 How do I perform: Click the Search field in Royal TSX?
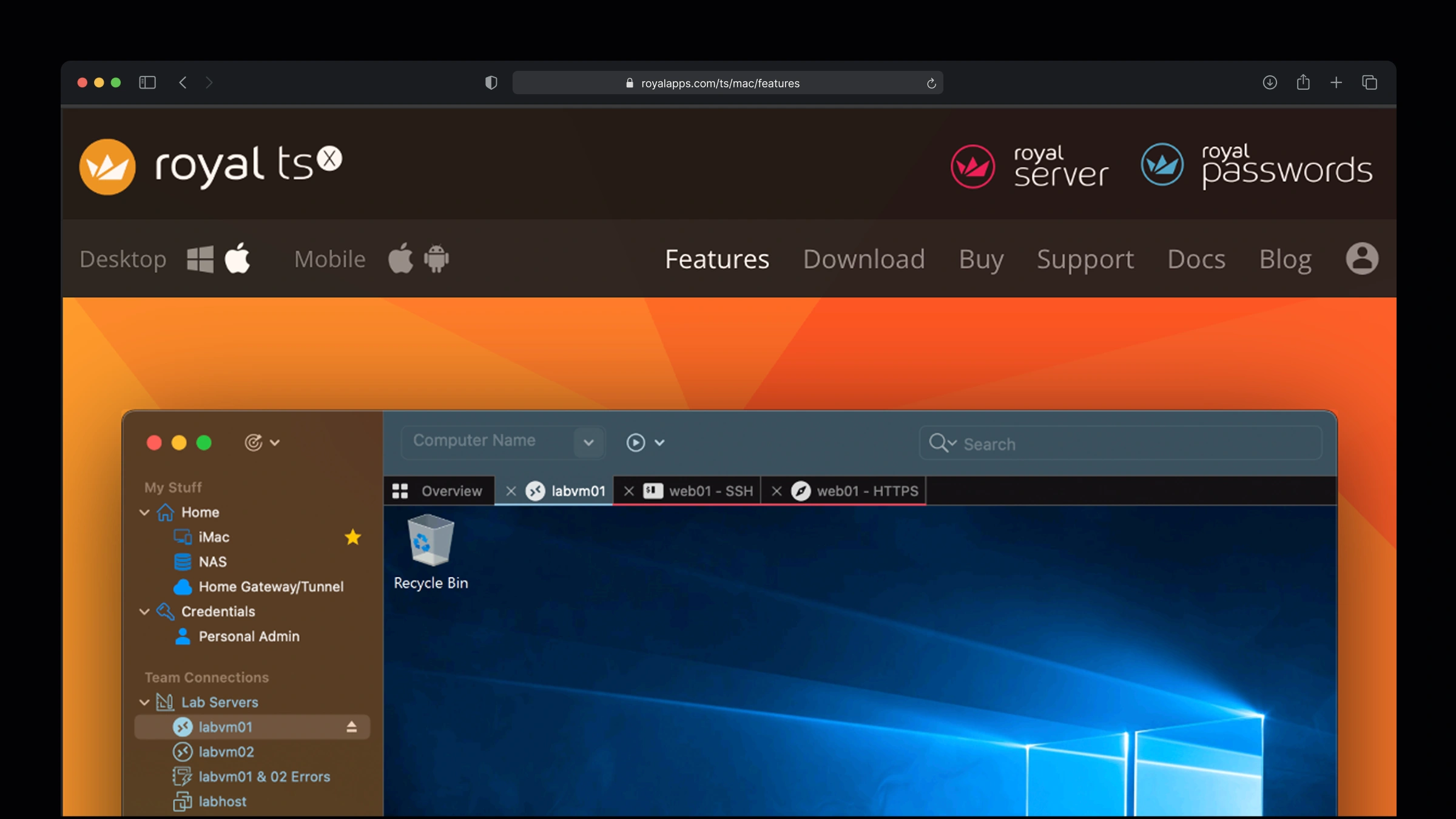1120,443
